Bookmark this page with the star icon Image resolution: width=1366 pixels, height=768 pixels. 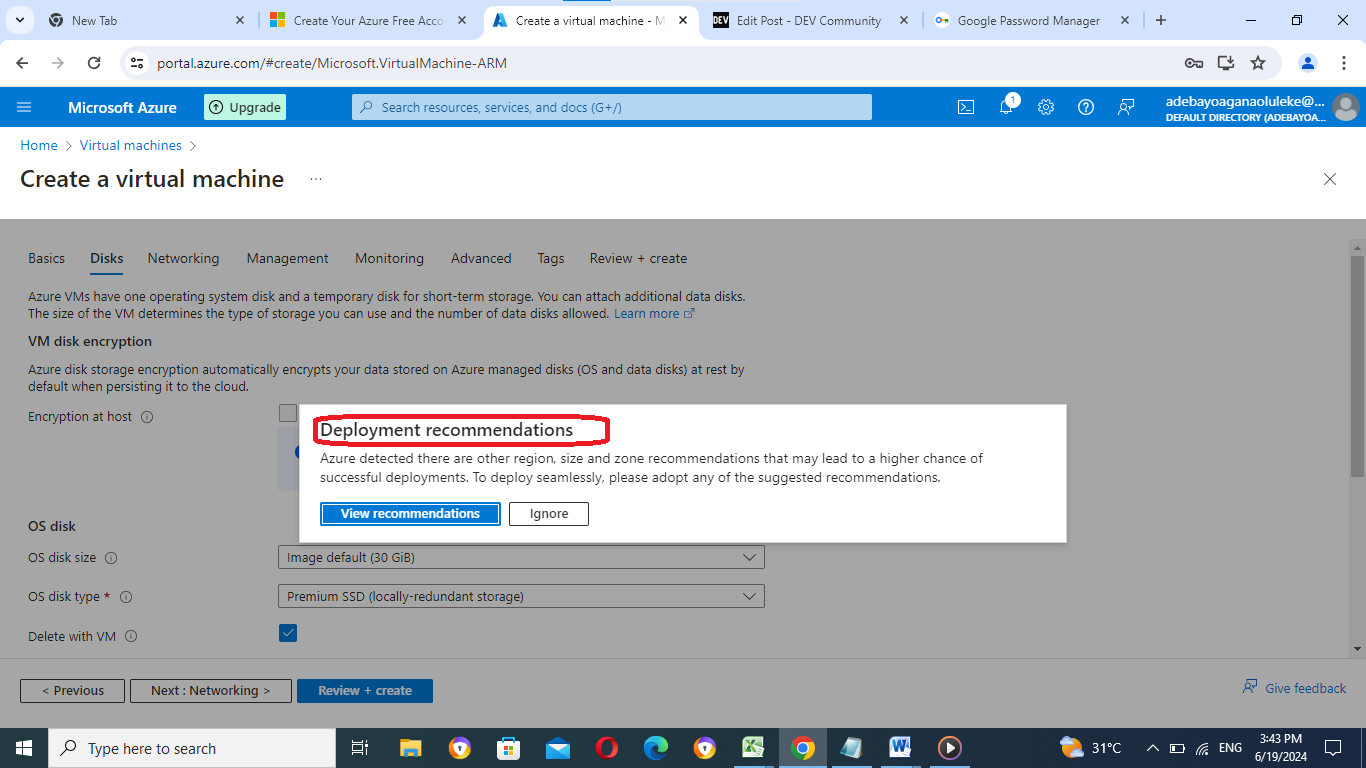1258,63
